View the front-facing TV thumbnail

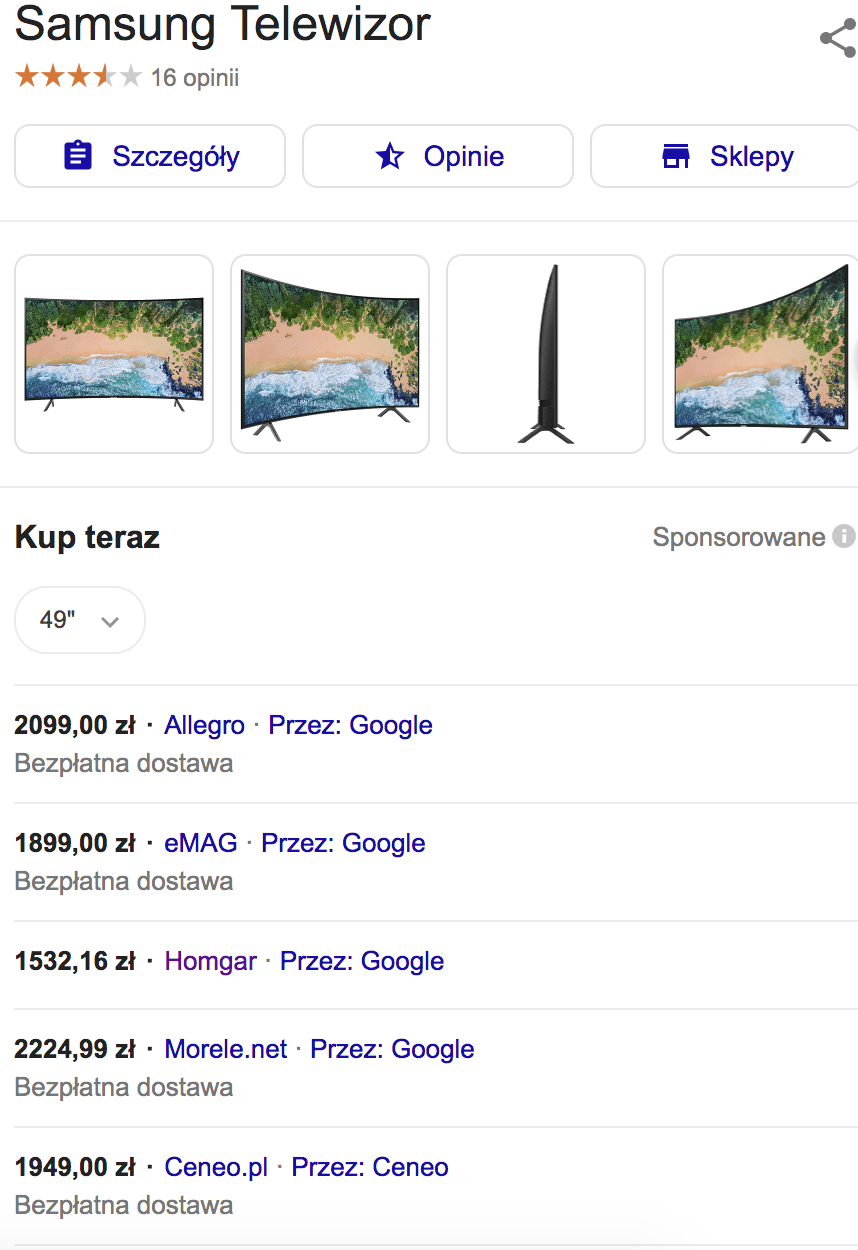(114, 354)
